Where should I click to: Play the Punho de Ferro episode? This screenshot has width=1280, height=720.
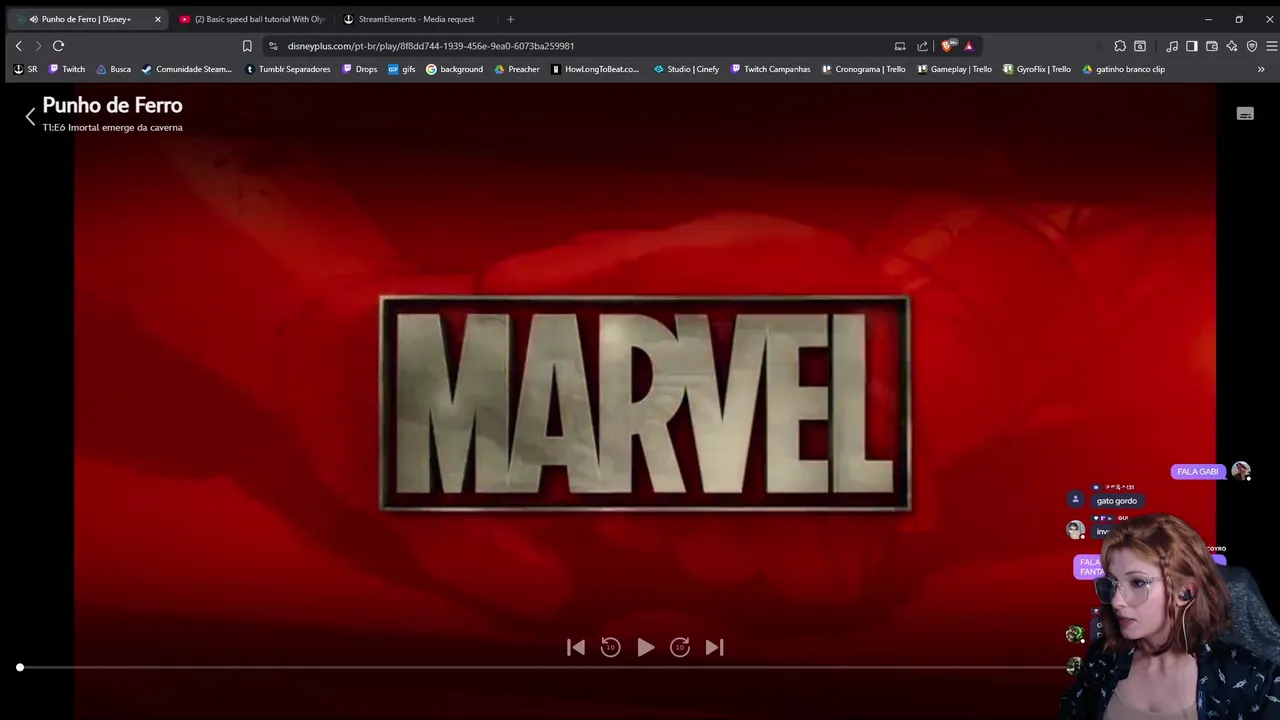click(645, 647)
